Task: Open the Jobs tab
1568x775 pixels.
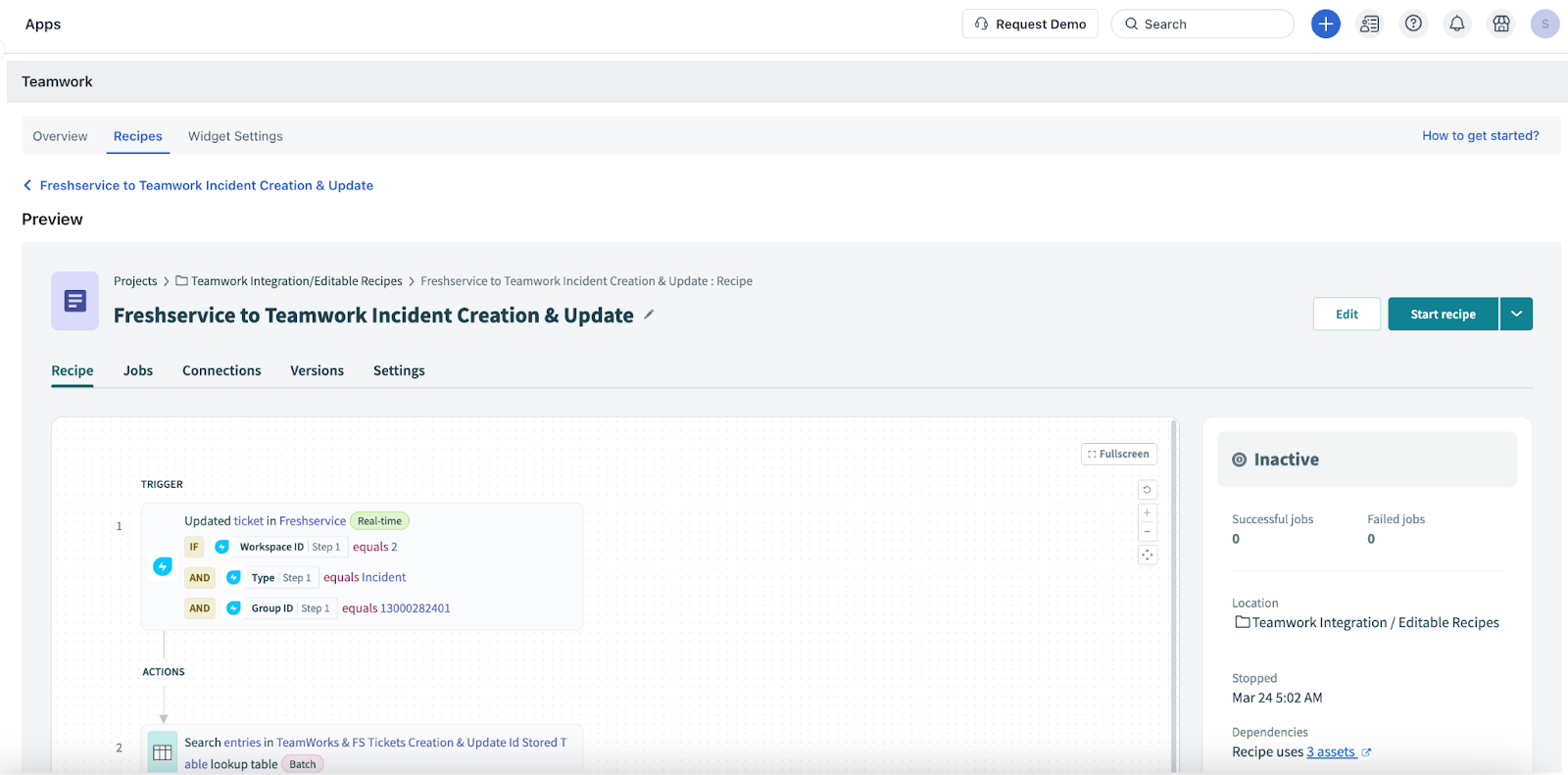Action: point(138,370)
